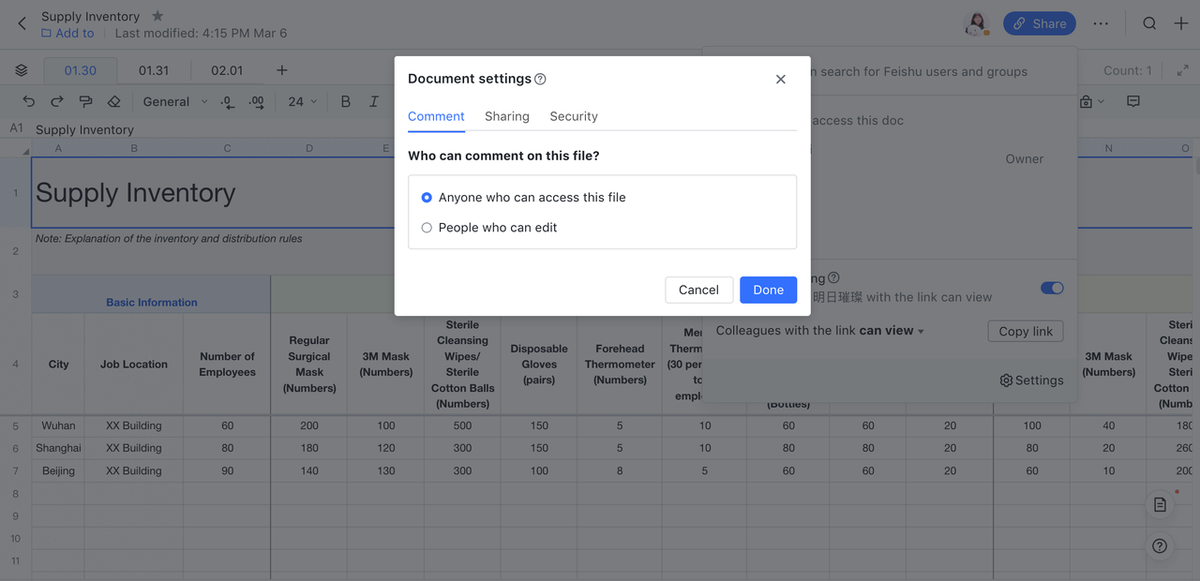Image resolution: width=1200 pixels, height=581 pixels.
Task: Open the Comment tab
Action: (436, 116)
